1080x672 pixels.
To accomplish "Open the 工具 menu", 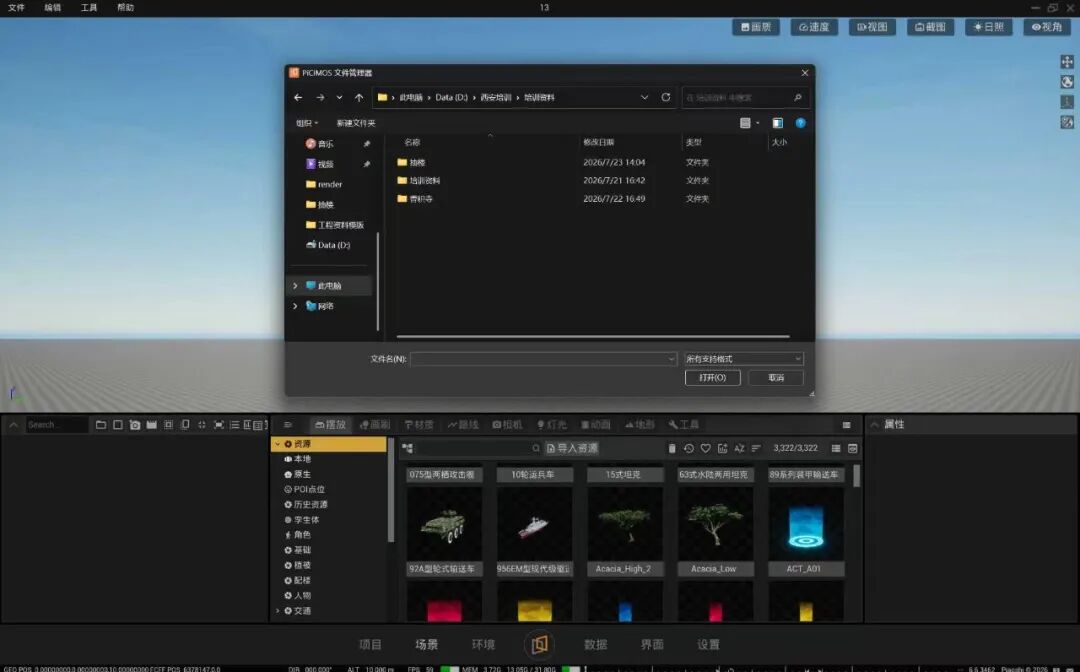I will point(89,8).
